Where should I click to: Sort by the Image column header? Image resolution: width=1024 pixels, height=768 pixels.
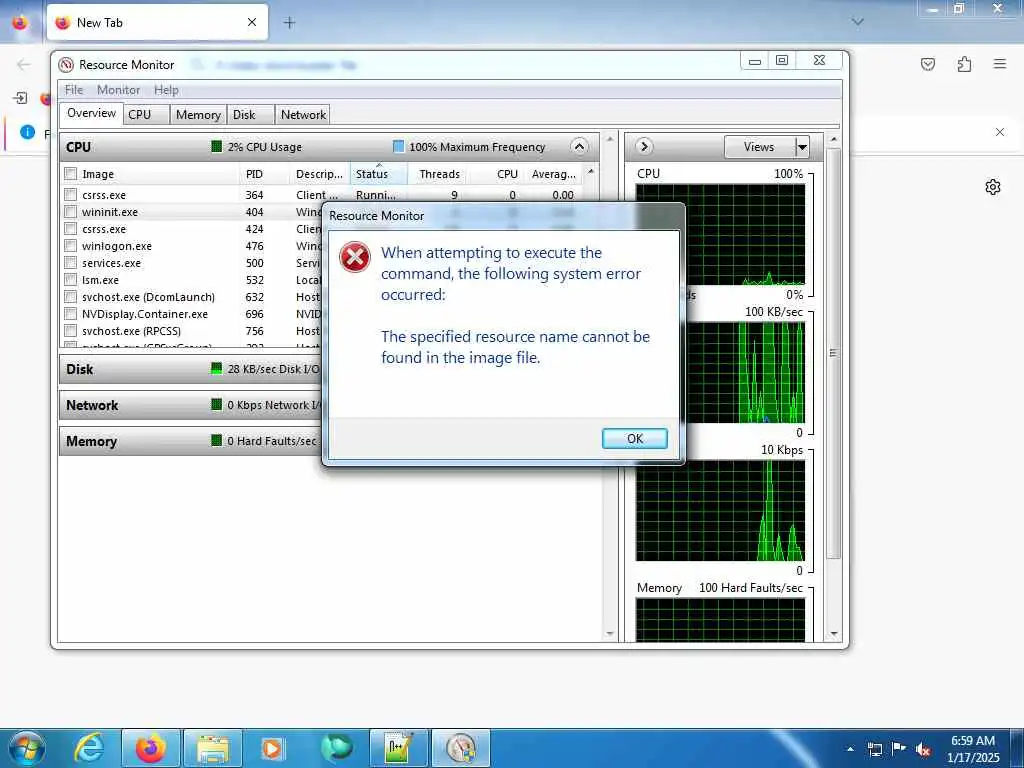point(157,174)
